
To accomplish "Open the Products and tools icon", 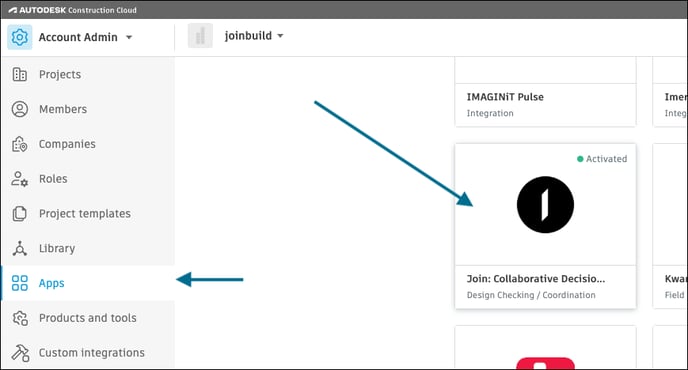I will [20, 318].
